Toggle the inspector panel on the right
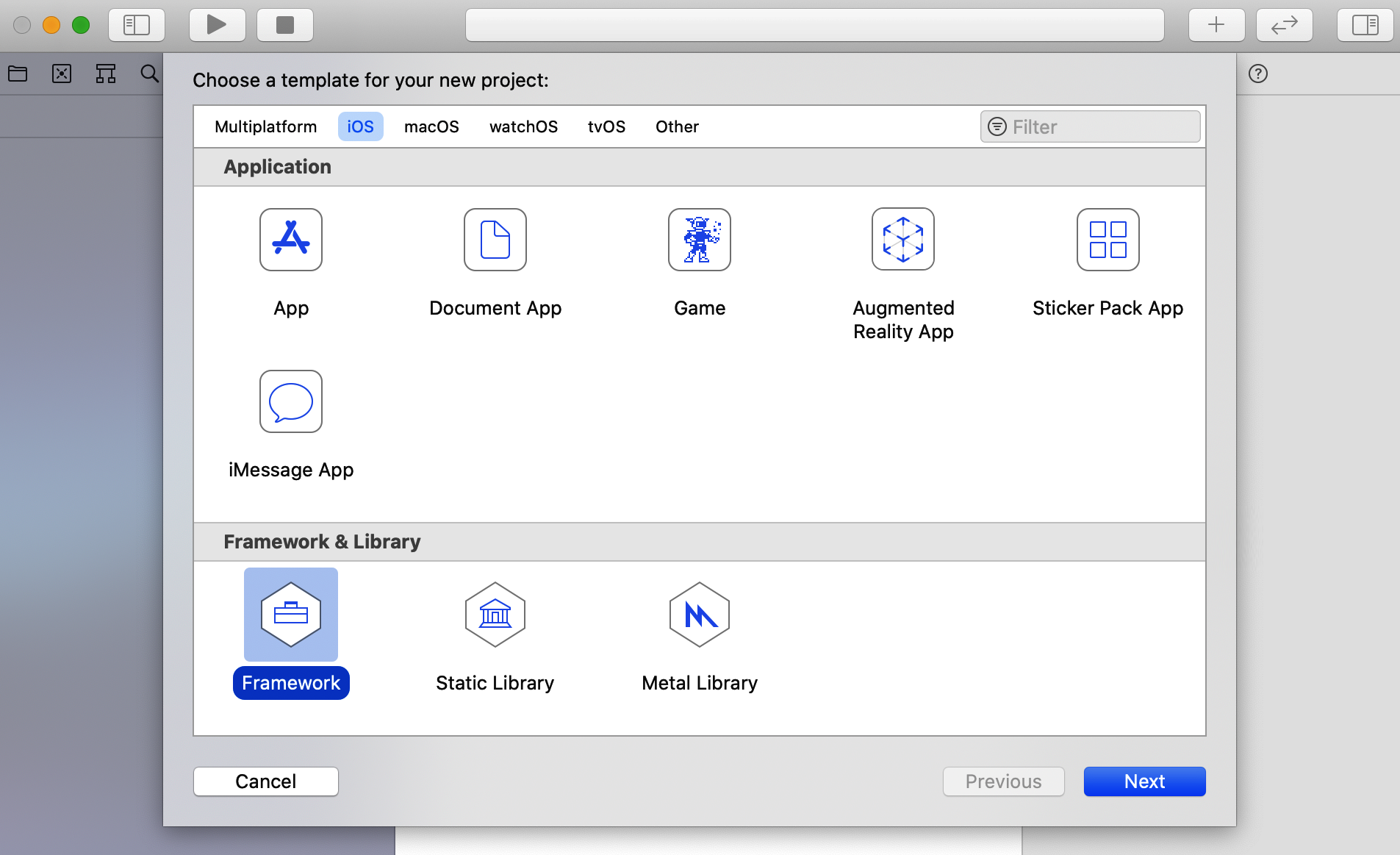Viewport: 1400px width, 855px height. pyautogui.click(x=1365, y=25)
